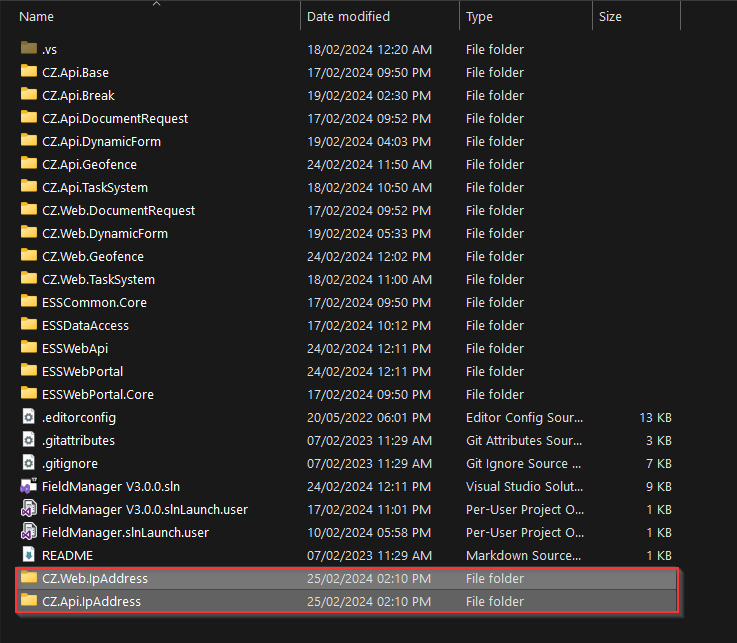Select the CZ.Api.IpAddress folder name
737x643 pixels.
(91, 603)
